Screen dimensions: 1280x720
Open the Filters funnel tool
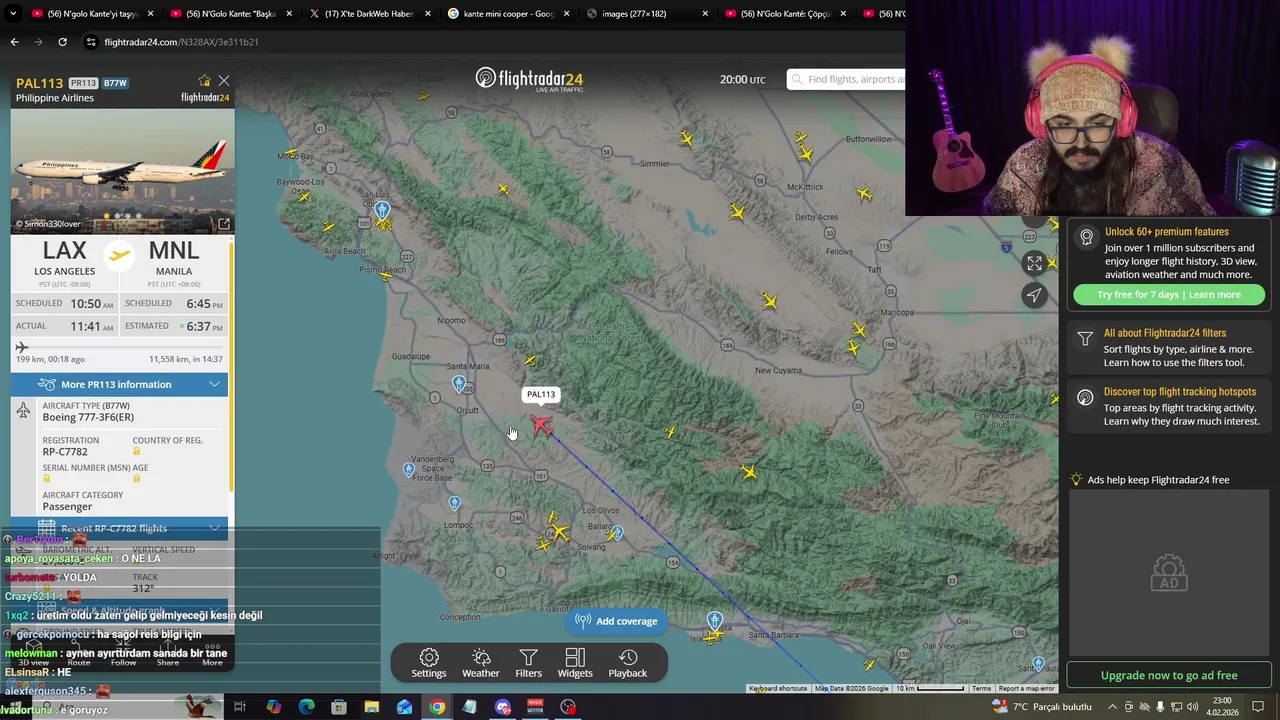click(528, 663)
